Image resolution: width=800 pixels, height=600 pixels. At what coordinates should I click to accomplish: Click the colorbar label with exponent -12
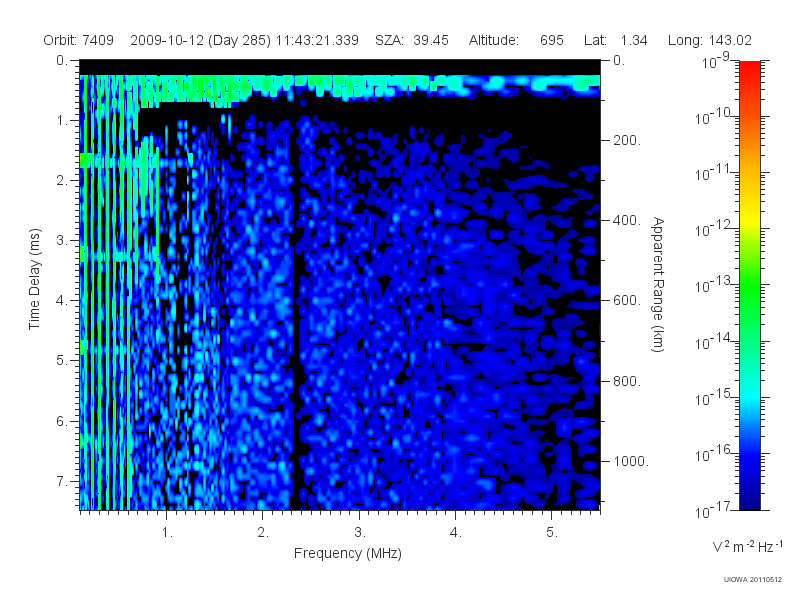click(714, 229)
